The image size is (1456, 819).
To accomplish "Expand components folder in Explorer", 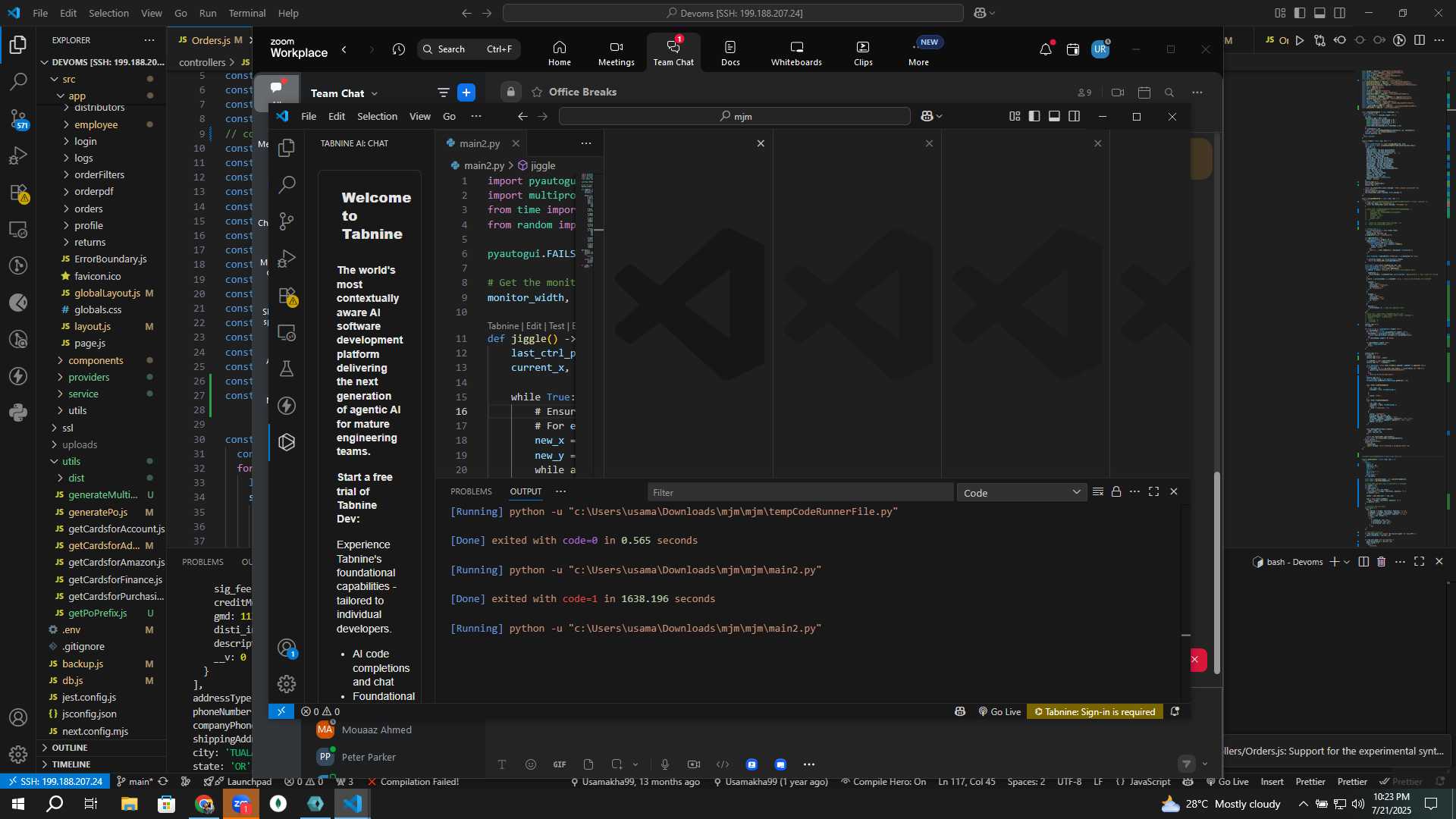I will (x=96, y=360).
